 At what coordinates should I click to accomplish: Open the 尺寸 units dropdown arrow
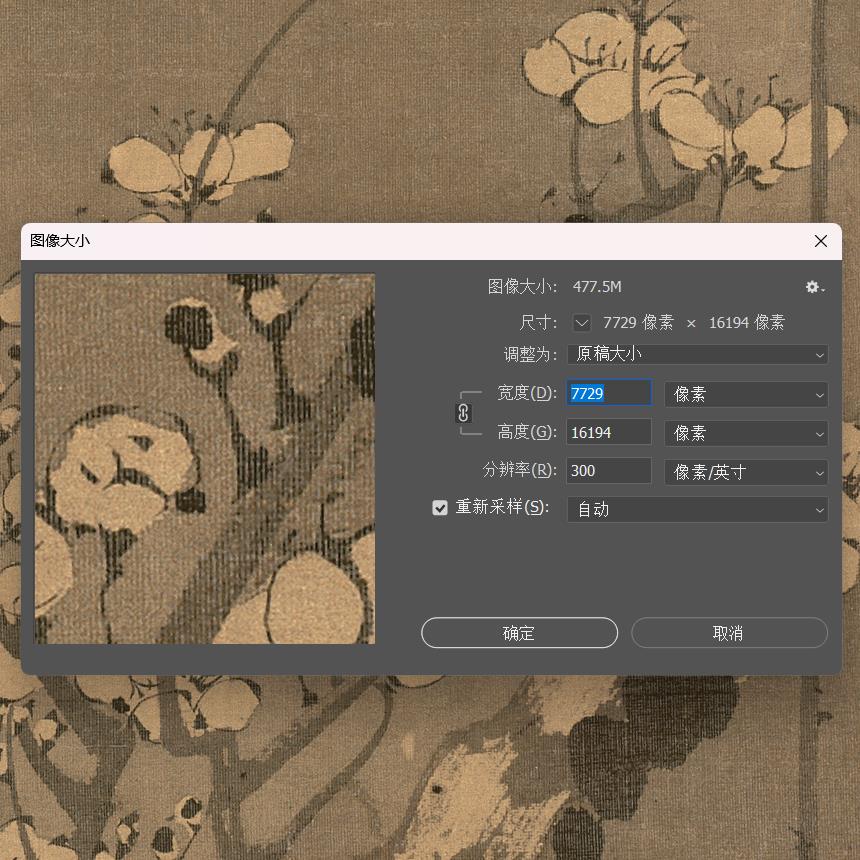coord(581,322)
